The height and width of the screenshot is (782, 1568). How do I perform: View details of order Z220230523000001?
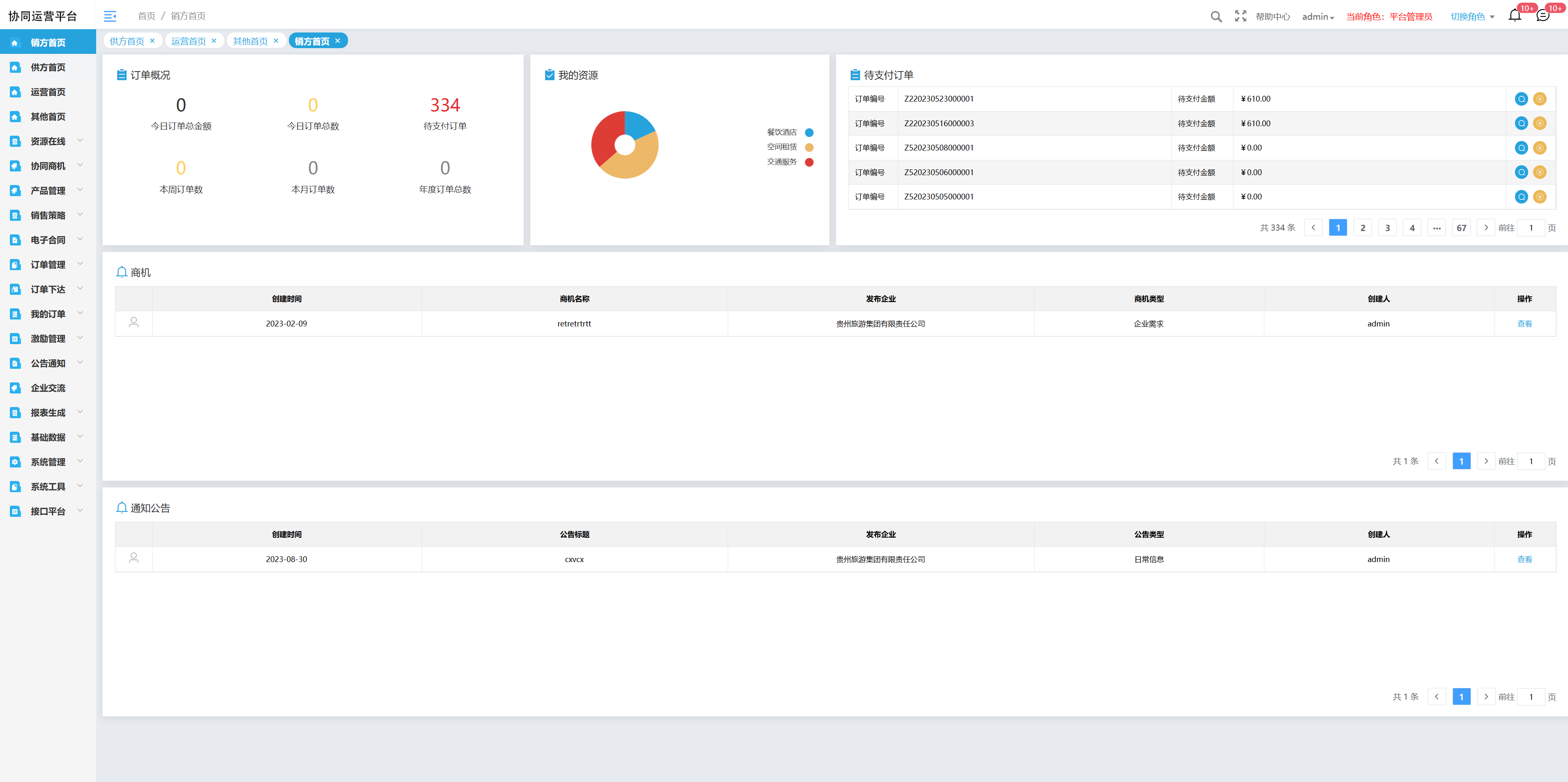pos(1520,99)
